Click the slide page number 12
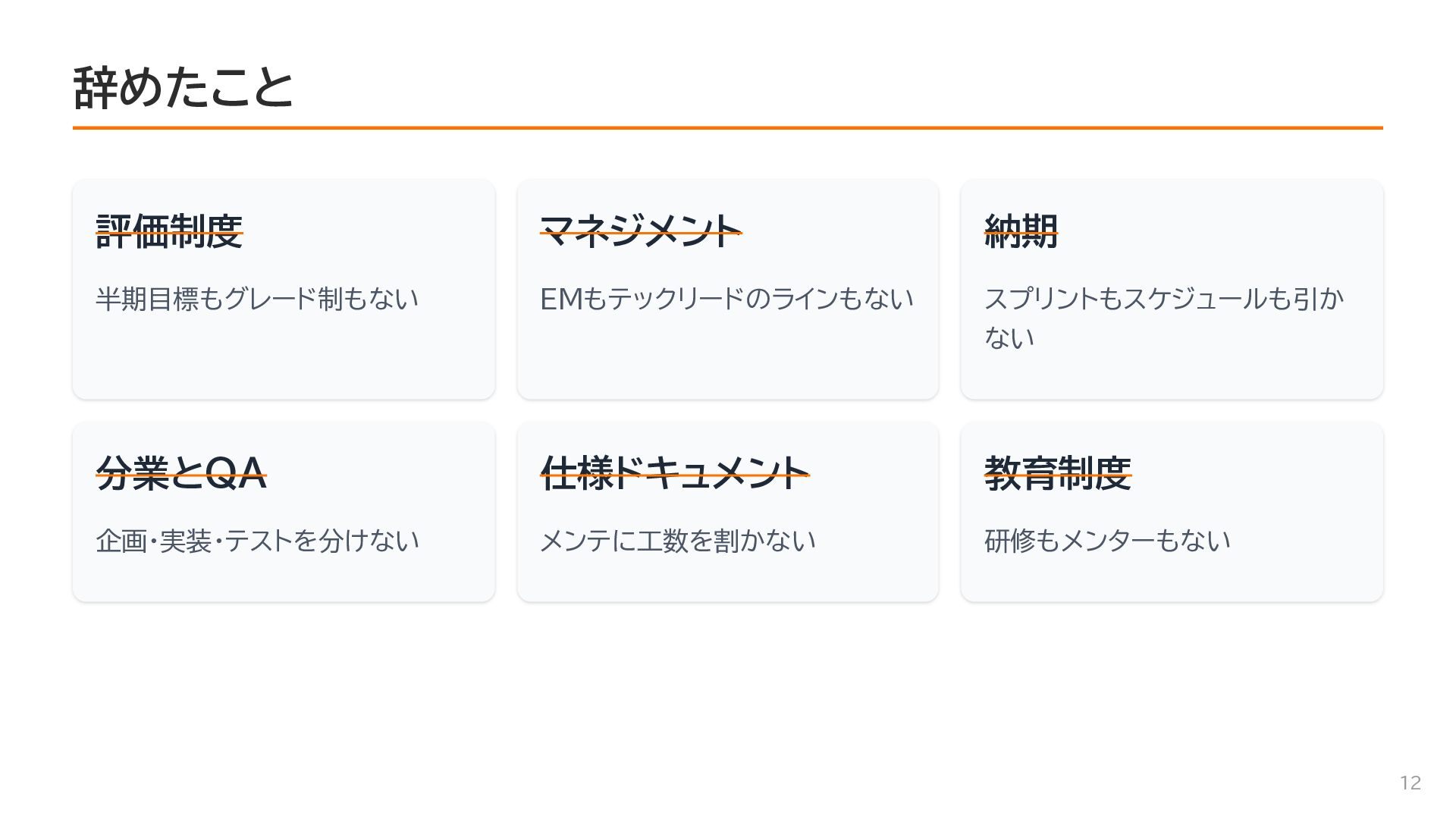The image size is (1456, 819). pos(1410,783)
